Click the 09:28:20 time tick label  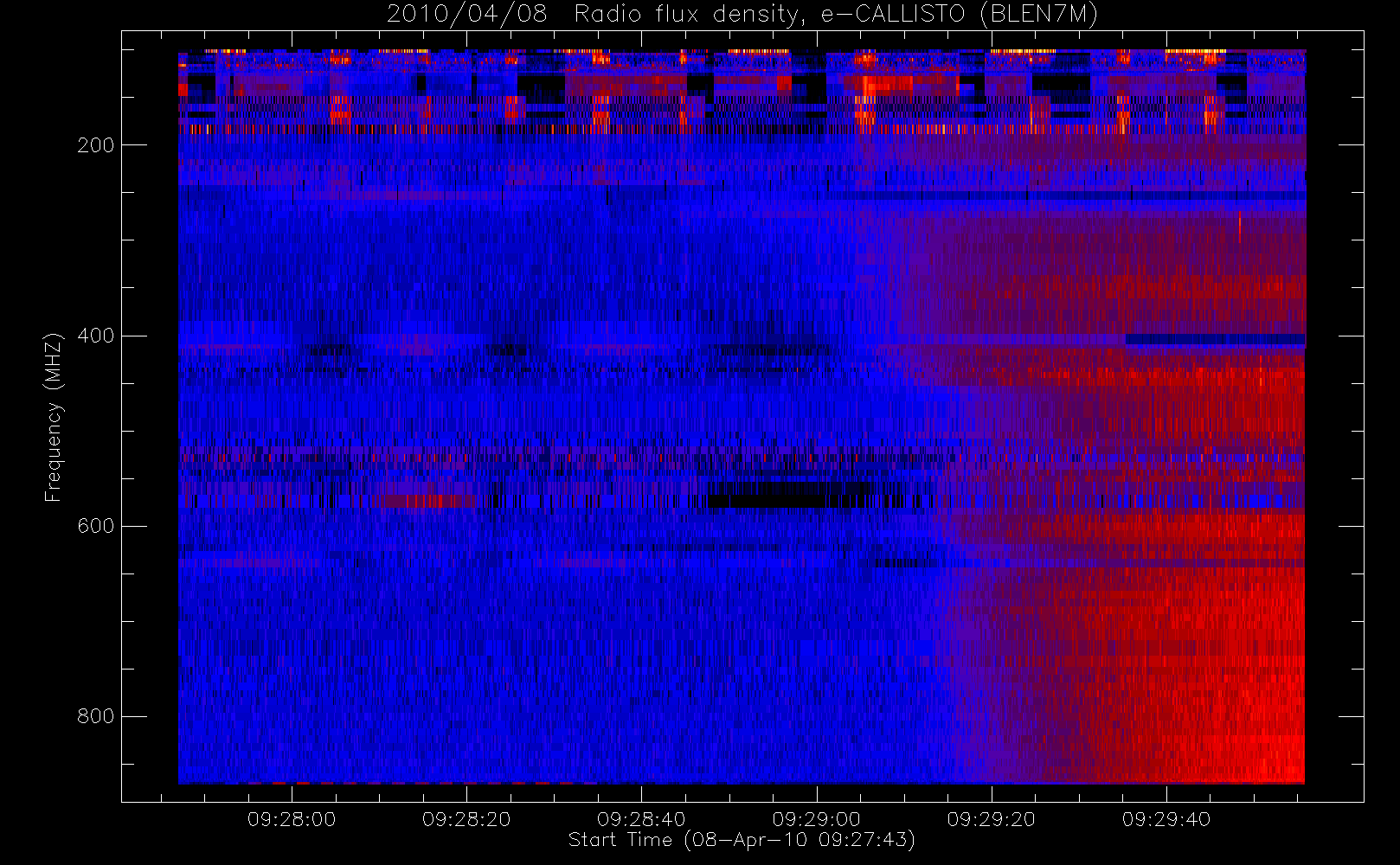[466, 819]
